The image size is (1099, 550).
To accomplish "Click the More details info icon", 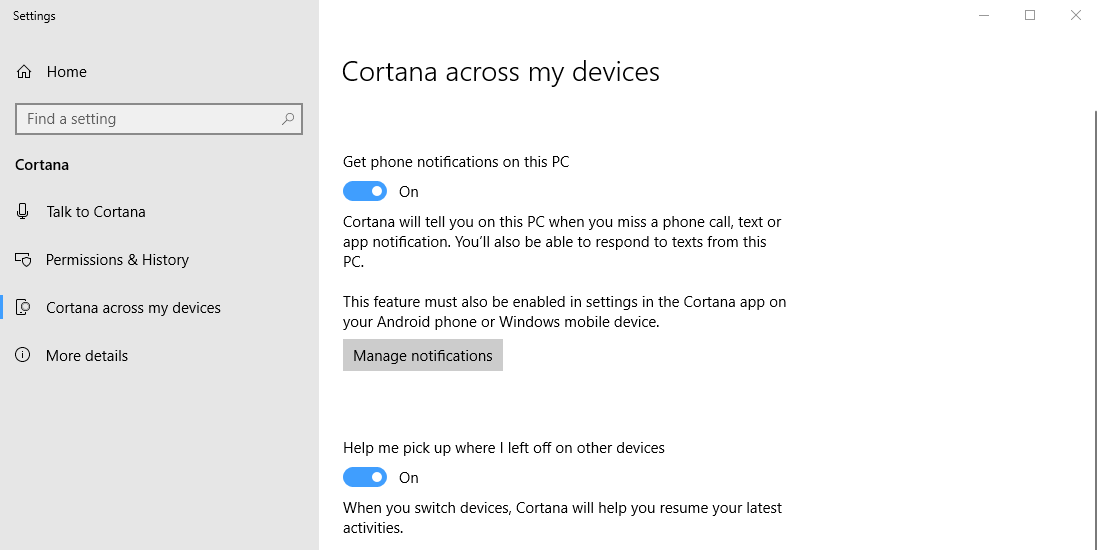I will point(23,355).
